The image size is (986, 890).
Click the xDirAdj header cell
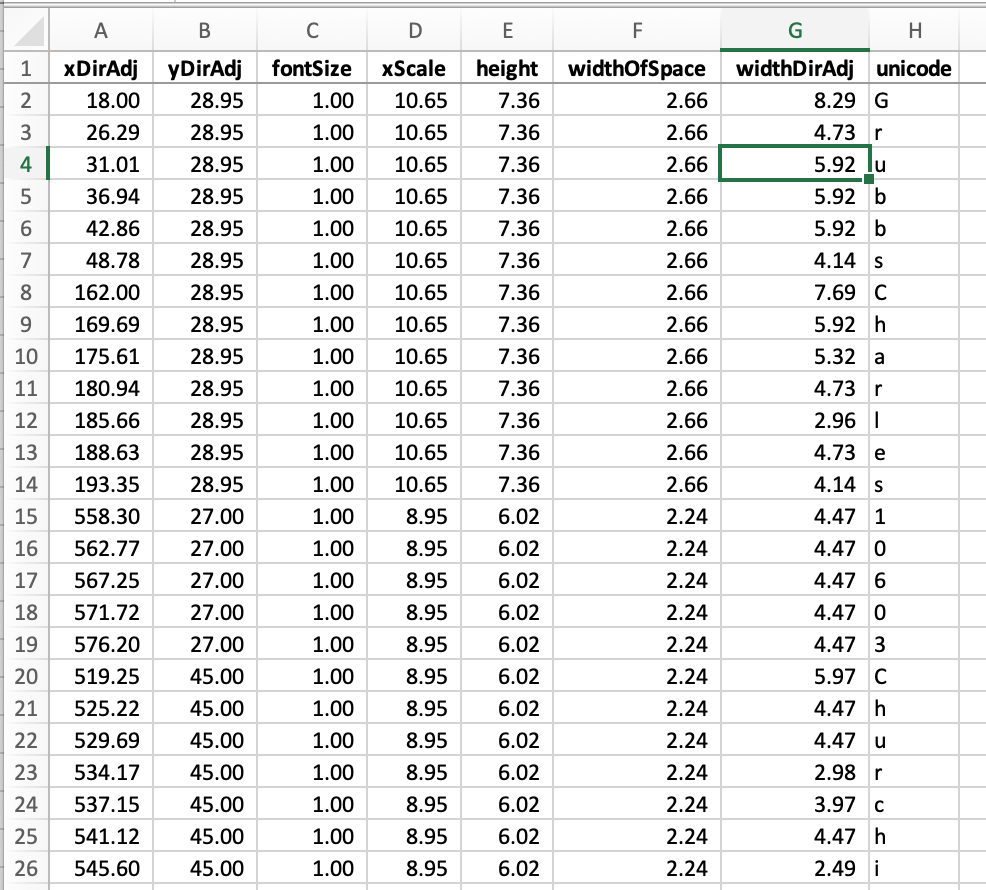tap(100, 68)
